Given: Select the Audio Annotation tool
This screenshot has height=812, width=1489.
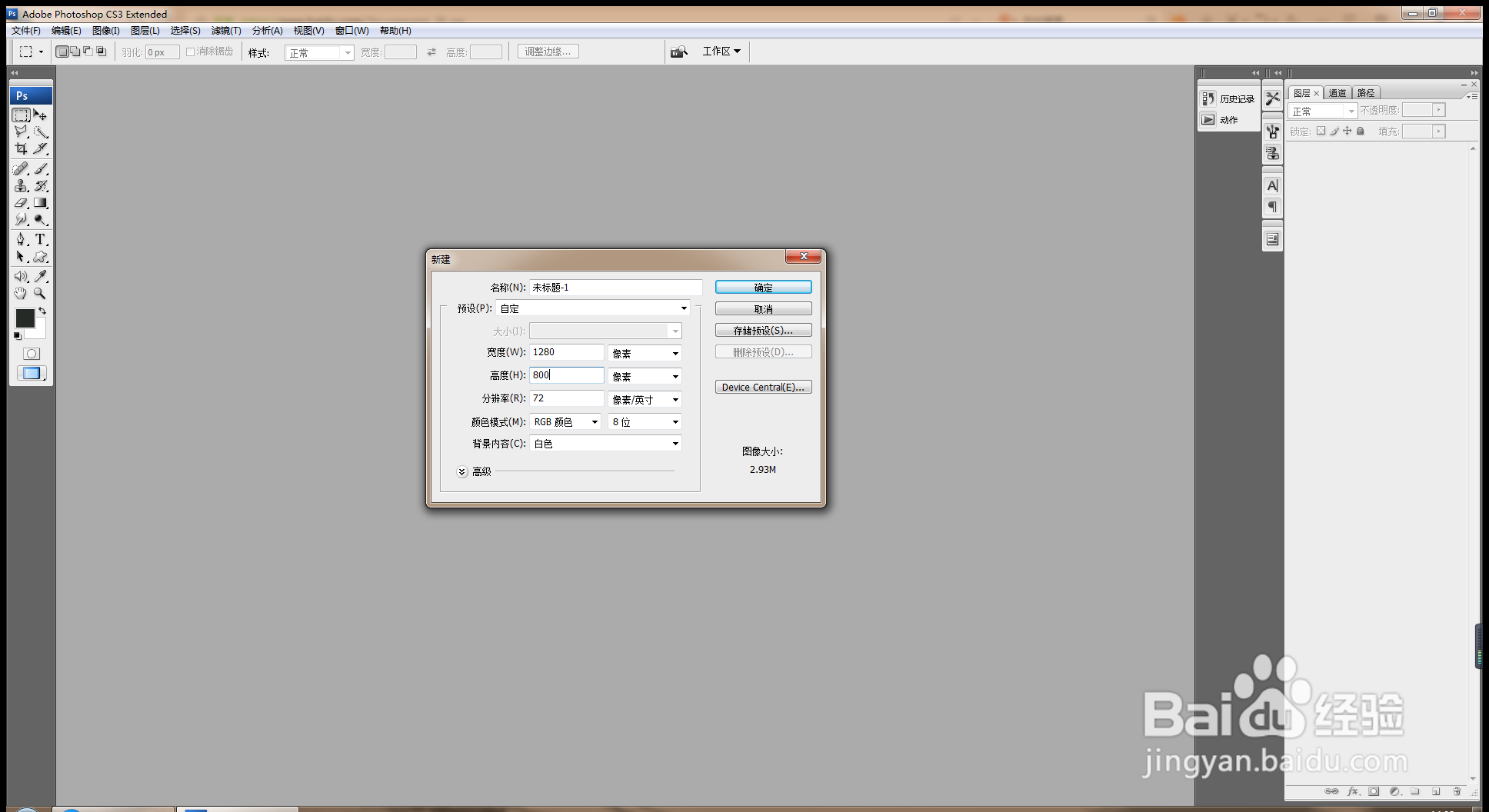Looking at the screenshot, I should pos(21,276).
